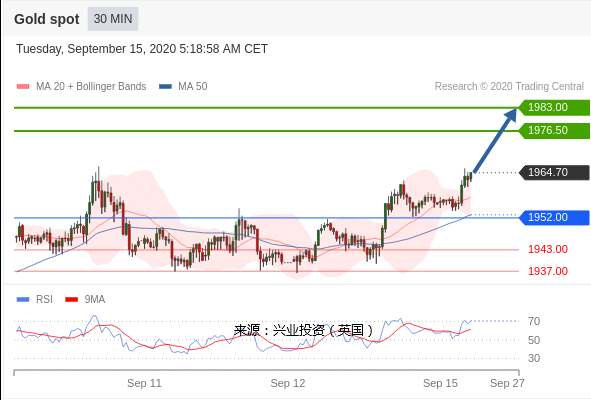Click the Gold spot chart title
The height and width of the screenshot is (400, 591).
click(47, 19)
